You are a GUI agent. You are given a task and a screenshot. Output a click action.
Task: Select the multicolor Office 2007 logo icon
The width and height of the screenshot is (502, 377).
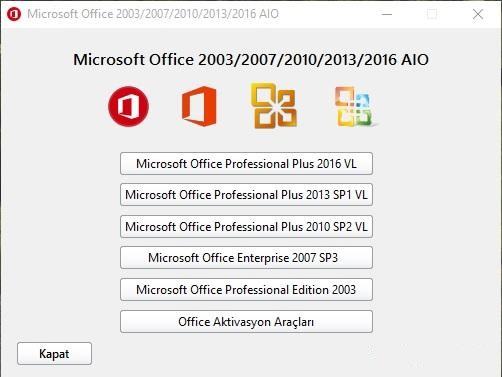(x=355, y=107)
